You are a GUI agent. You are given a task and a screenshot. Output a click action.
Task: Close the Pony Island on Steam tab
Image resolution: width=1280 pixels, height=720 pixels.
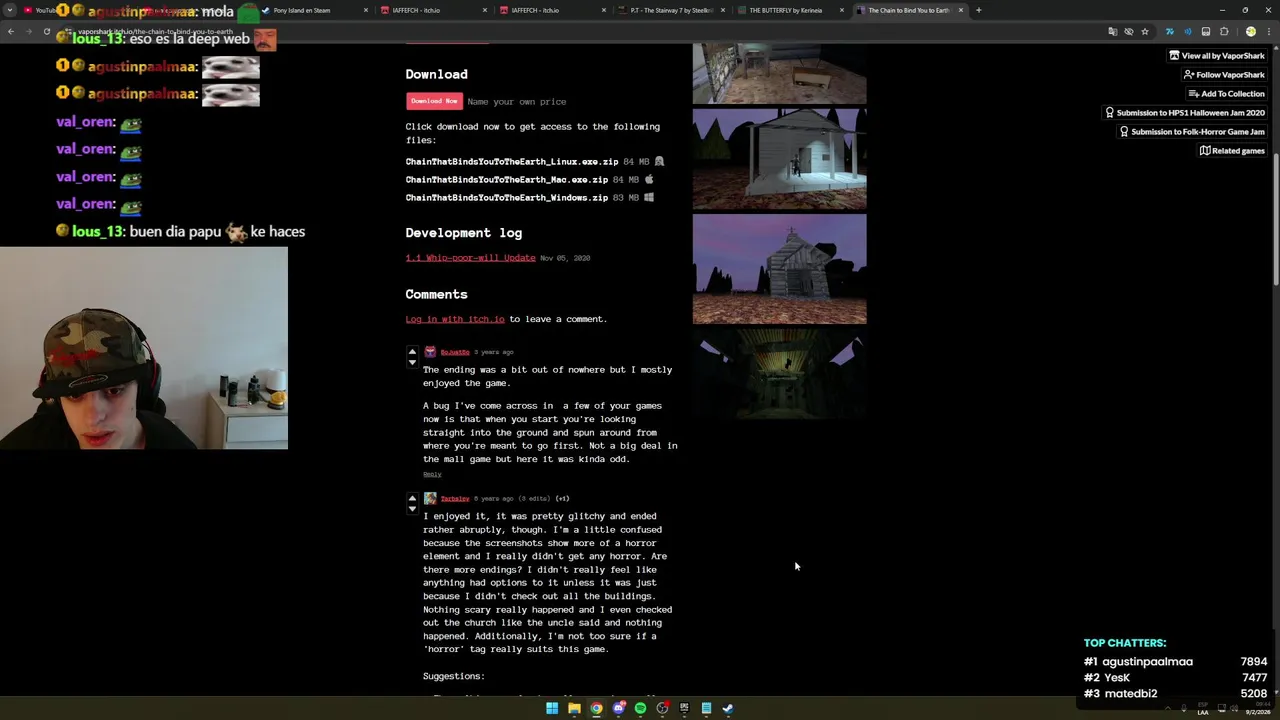click(x=366, y=10)
